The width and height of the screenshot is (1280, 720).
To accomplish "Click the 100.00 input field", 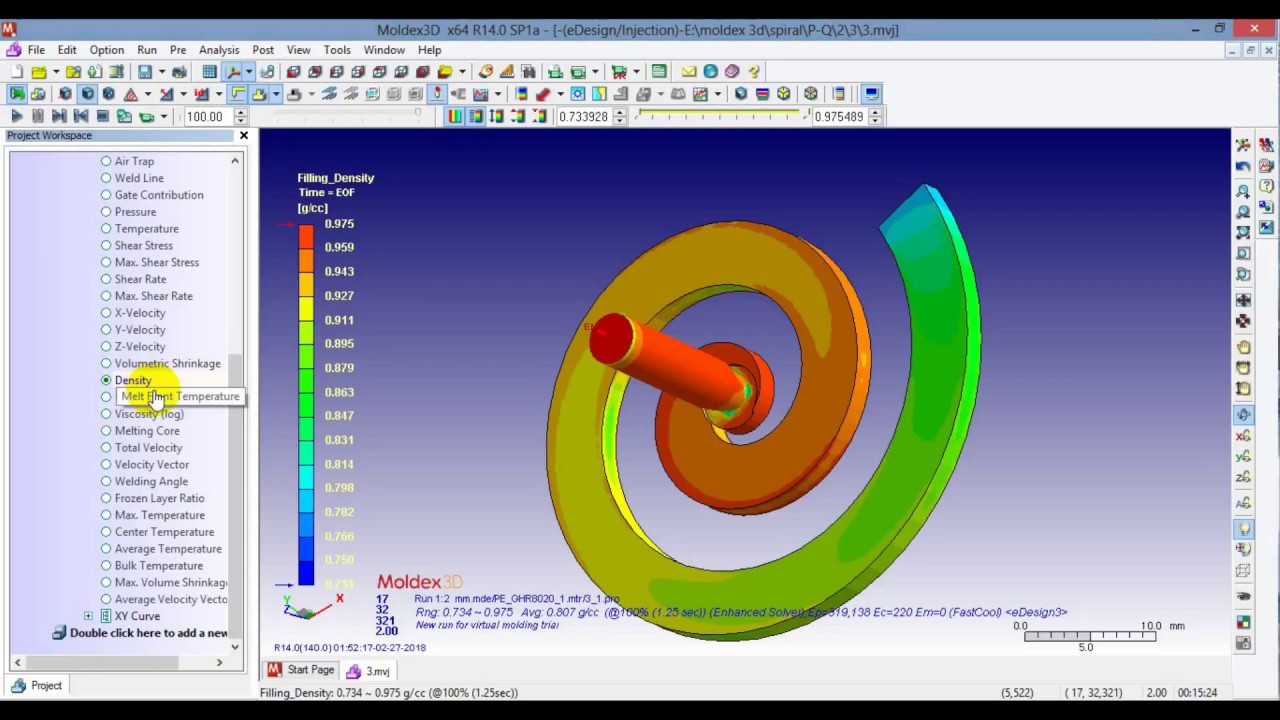I will pos(208,116).
